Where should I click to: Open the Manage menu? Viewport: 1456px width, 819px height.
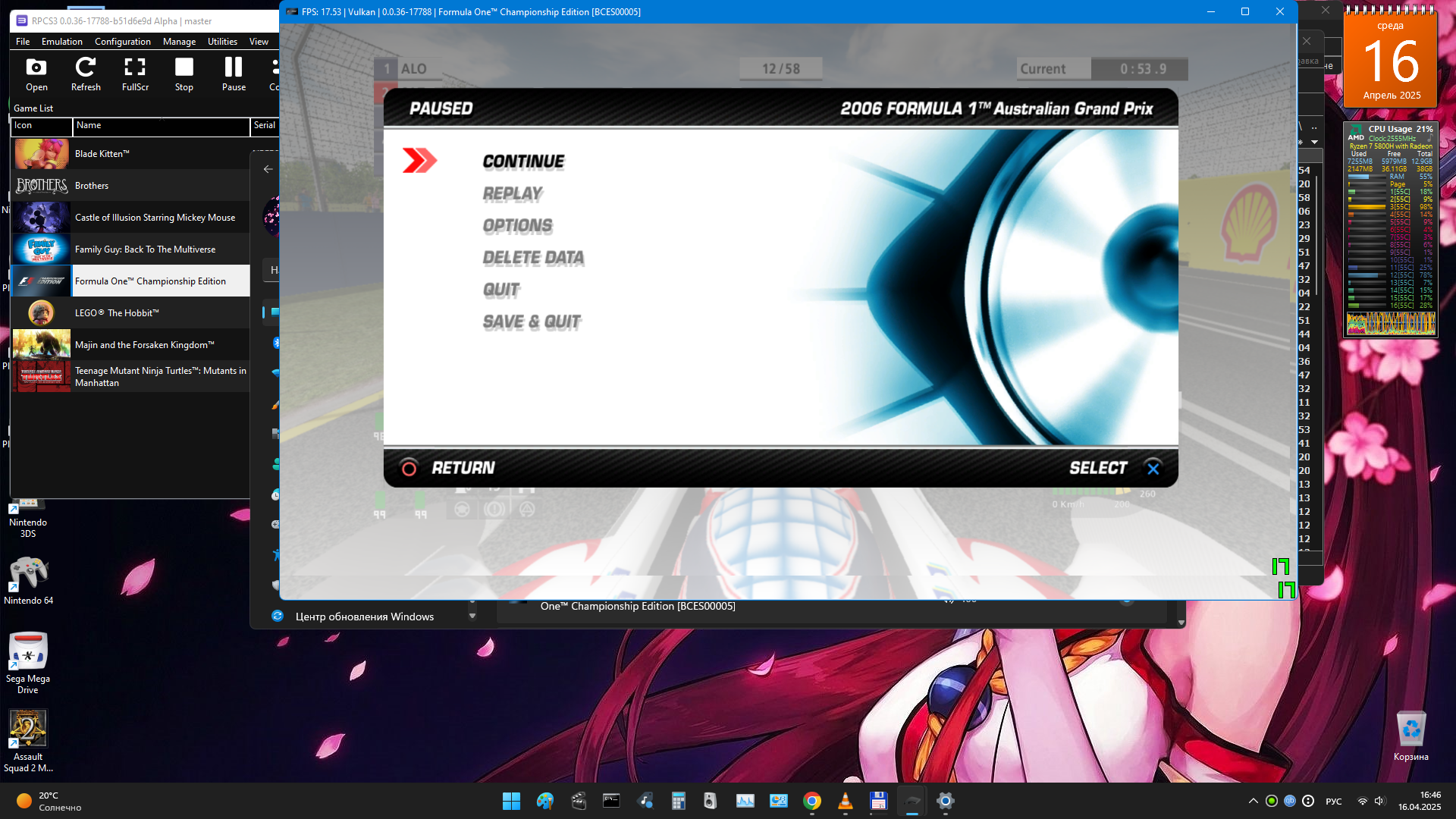point(179,42)
